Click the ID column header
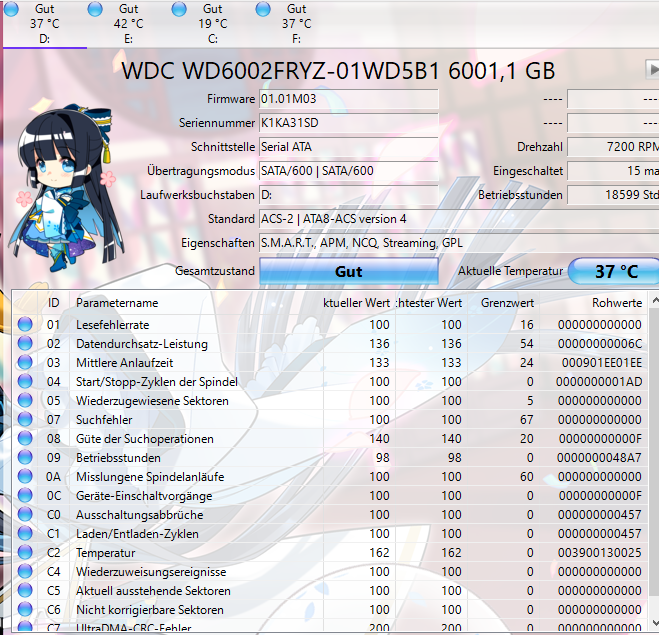 (x=54, y=303)
